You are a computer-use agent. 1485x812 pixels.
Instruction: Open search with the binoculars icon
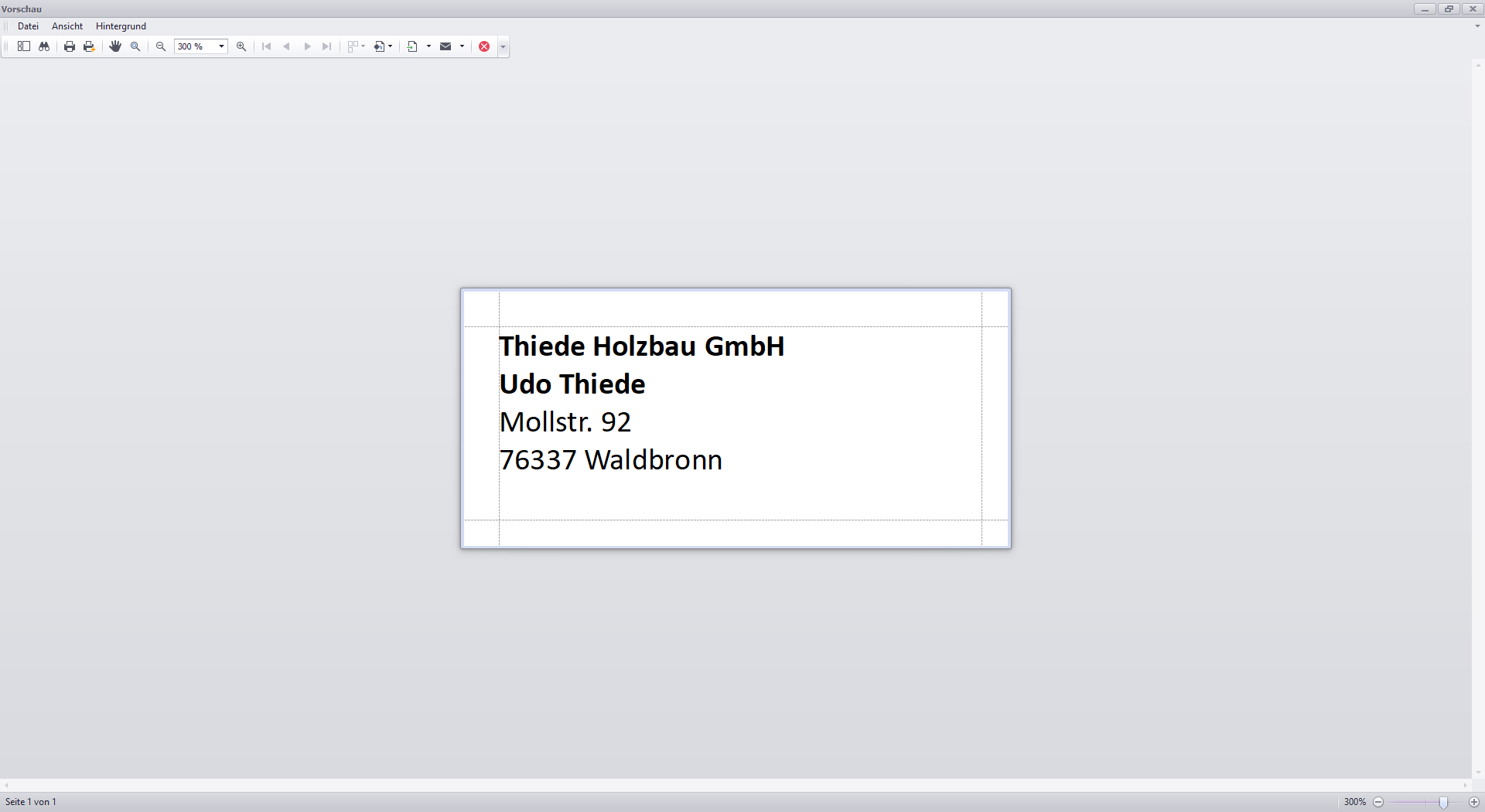[x=44, y=46]
